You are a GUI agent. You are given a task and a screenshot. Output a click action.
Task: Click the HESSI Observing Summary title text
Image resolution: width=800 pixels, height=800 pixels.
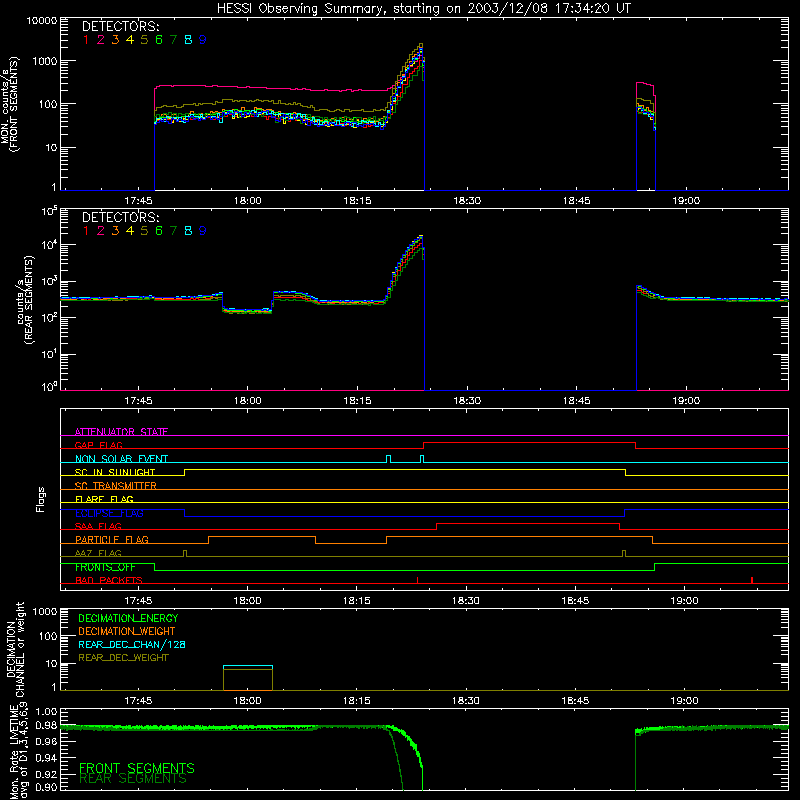pos(424,9)
